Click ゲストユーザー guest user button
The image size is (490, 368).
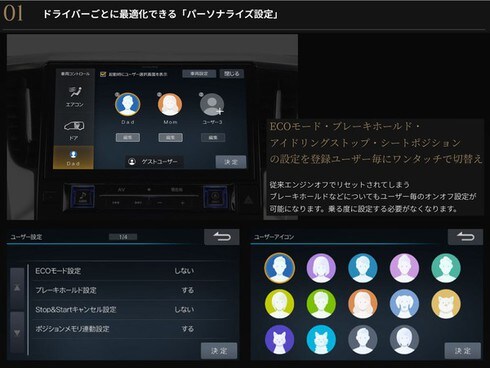[x=154, y=162]
